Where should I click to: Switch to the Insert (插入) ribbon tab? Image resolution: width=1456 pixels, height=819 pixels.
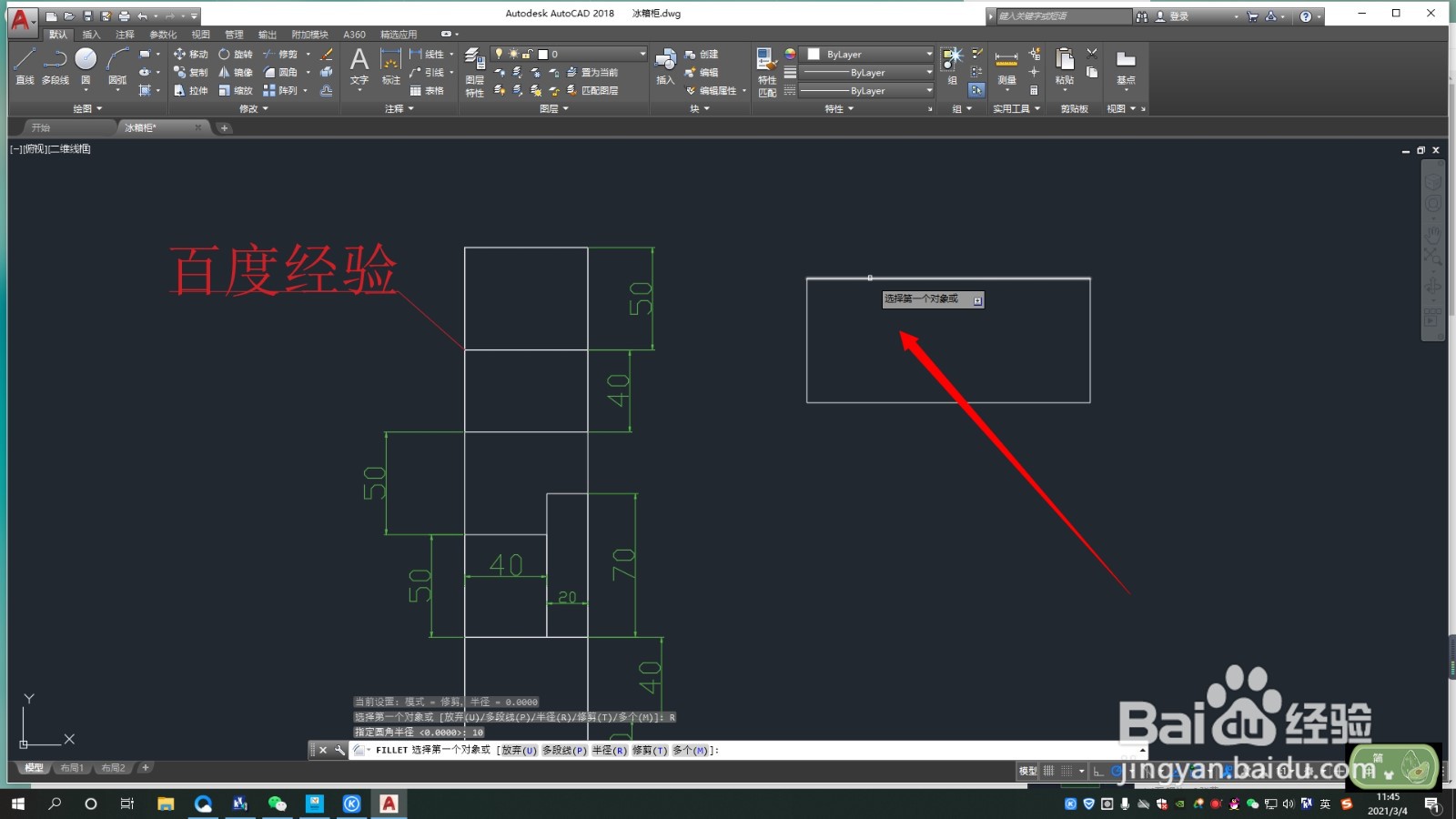(x=91, y=35)
